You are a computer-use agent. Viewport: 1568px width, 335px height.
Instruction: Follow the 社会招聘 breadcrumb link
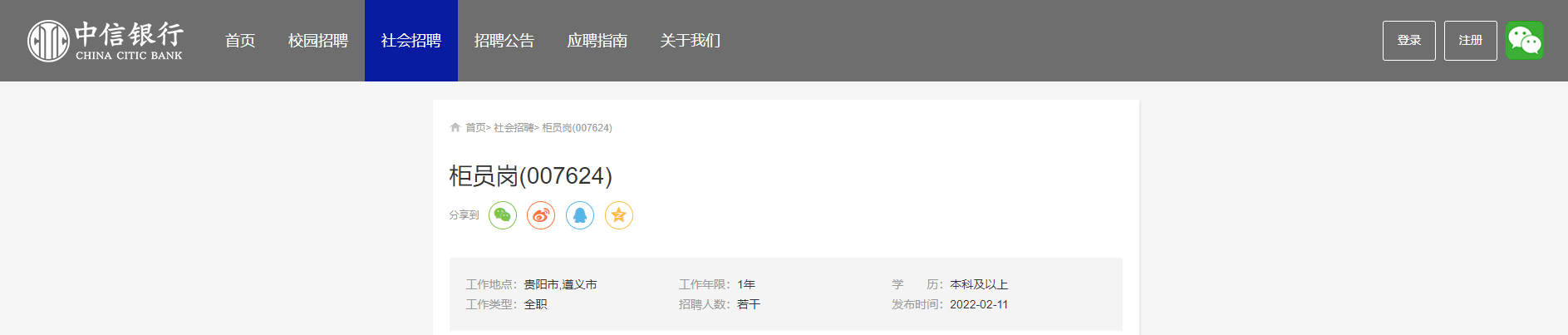514,128
